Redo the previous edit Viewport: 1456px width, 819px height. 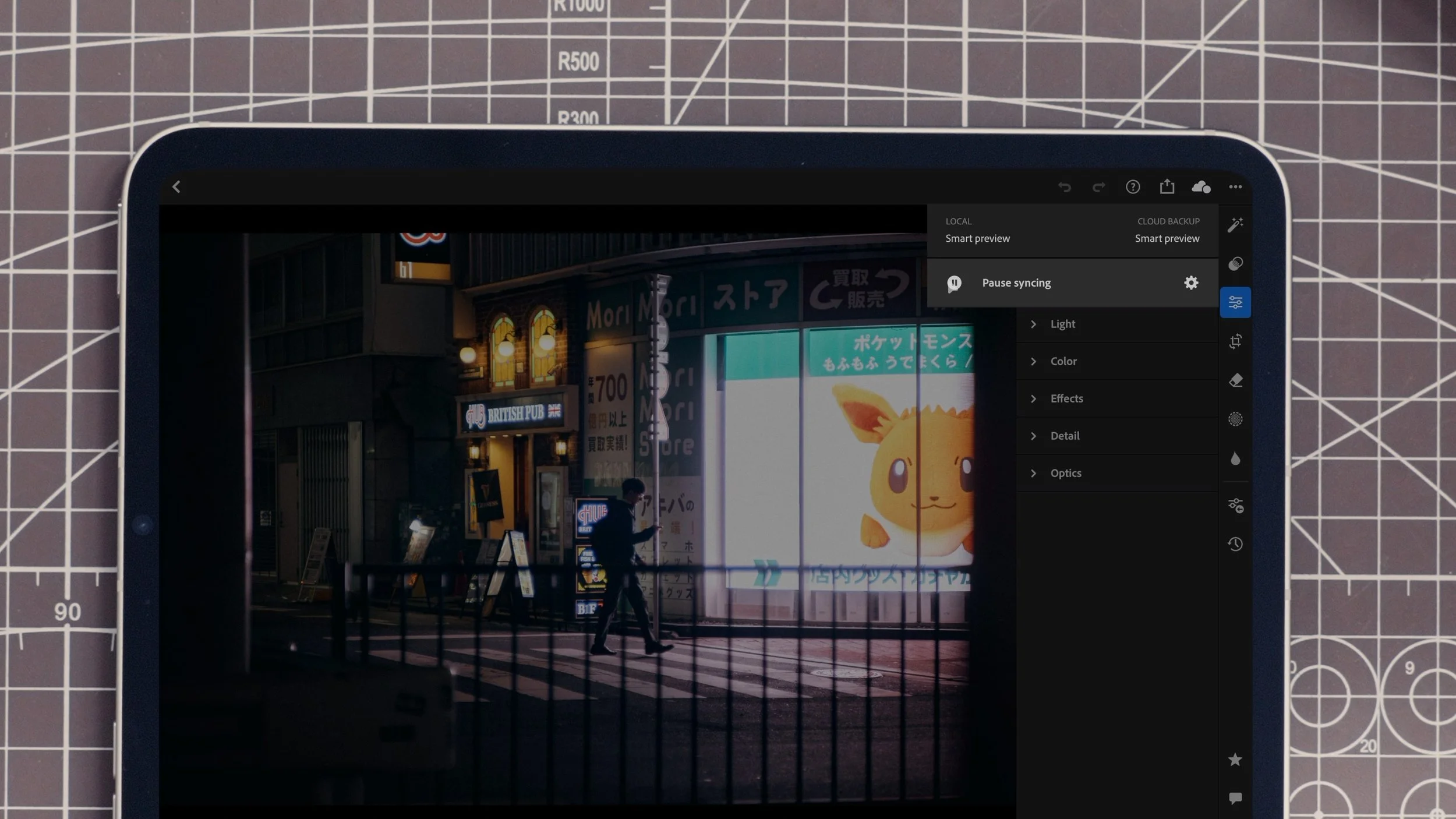1099,187
